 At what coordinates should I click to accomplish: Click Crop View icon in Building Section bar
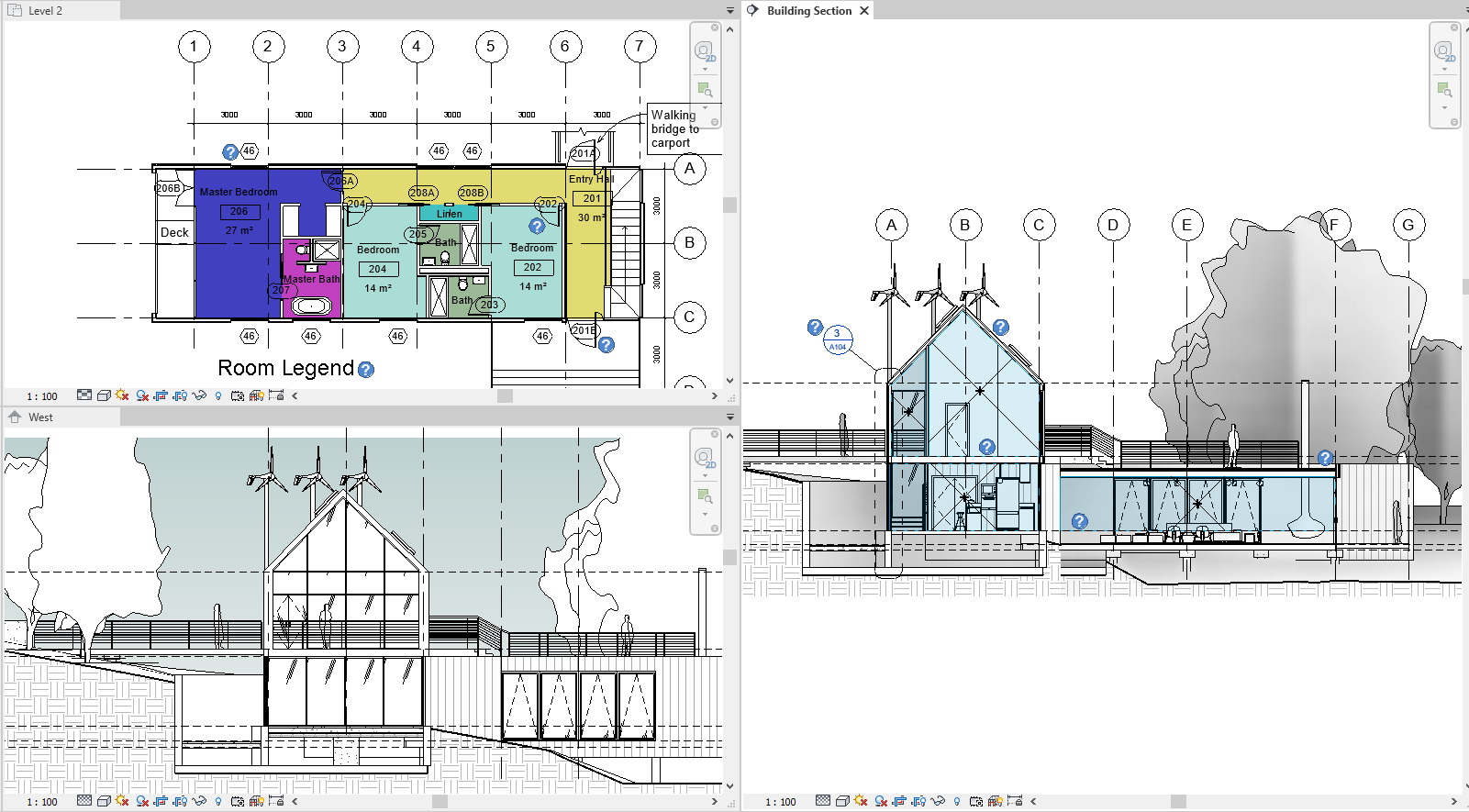[x=899, y=801]
